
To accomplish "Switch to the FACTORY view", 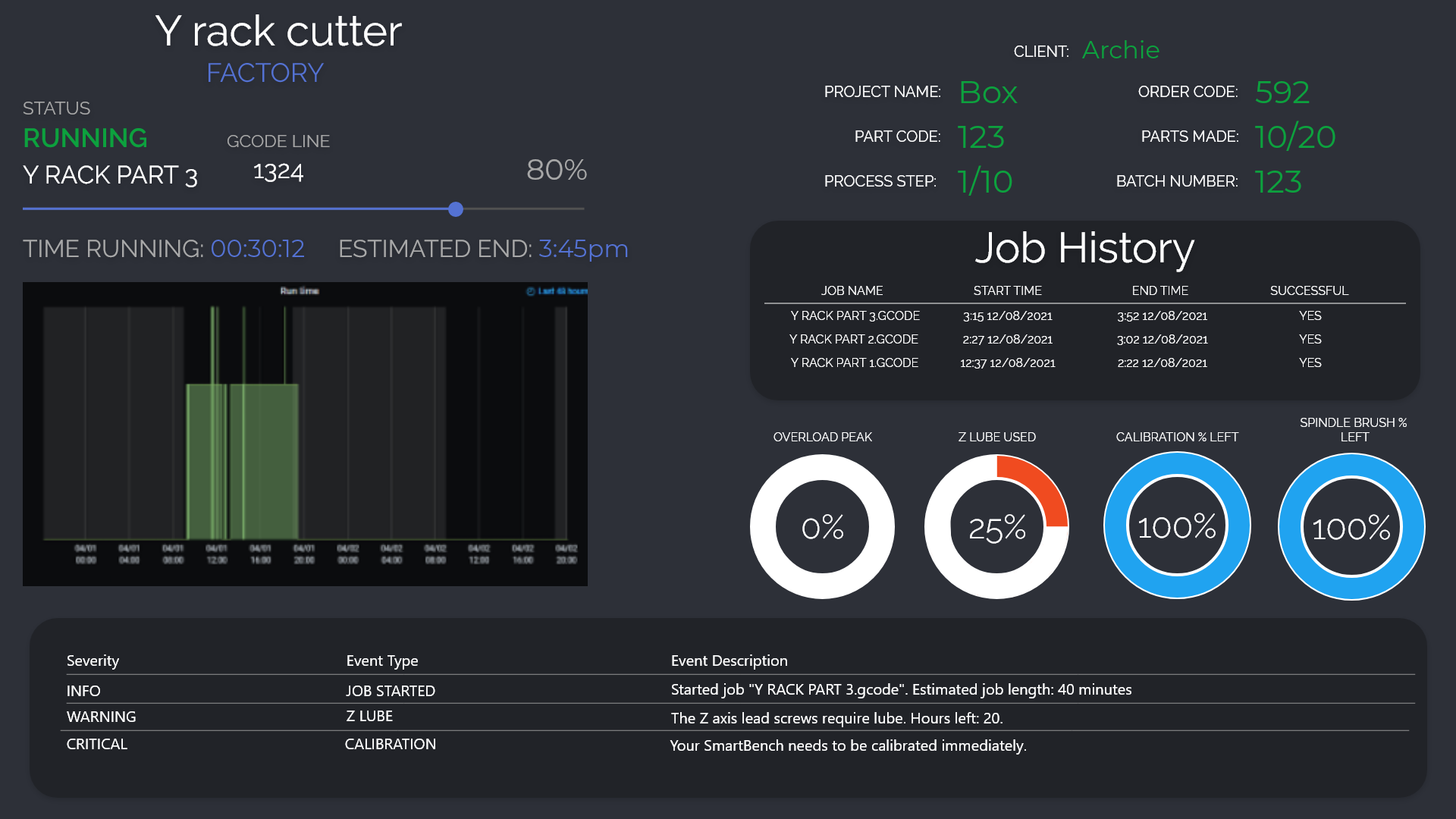I will point(265,73).
